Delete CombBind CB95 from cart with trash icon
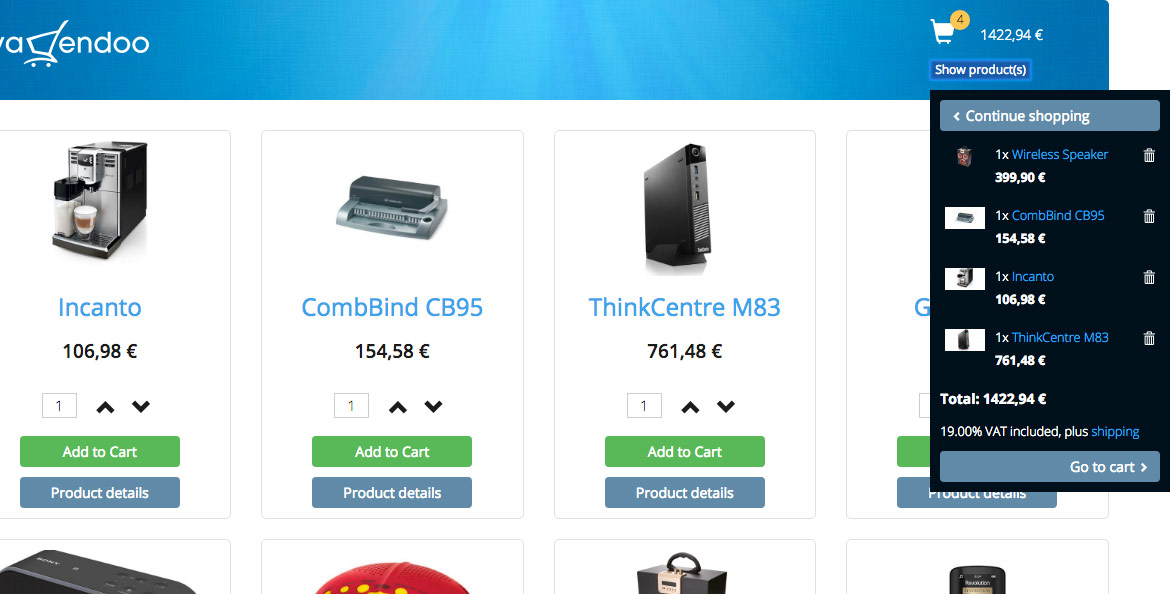Image resolution: width=1170 pixels, height=594 pixels. (x=1149, y=216)
